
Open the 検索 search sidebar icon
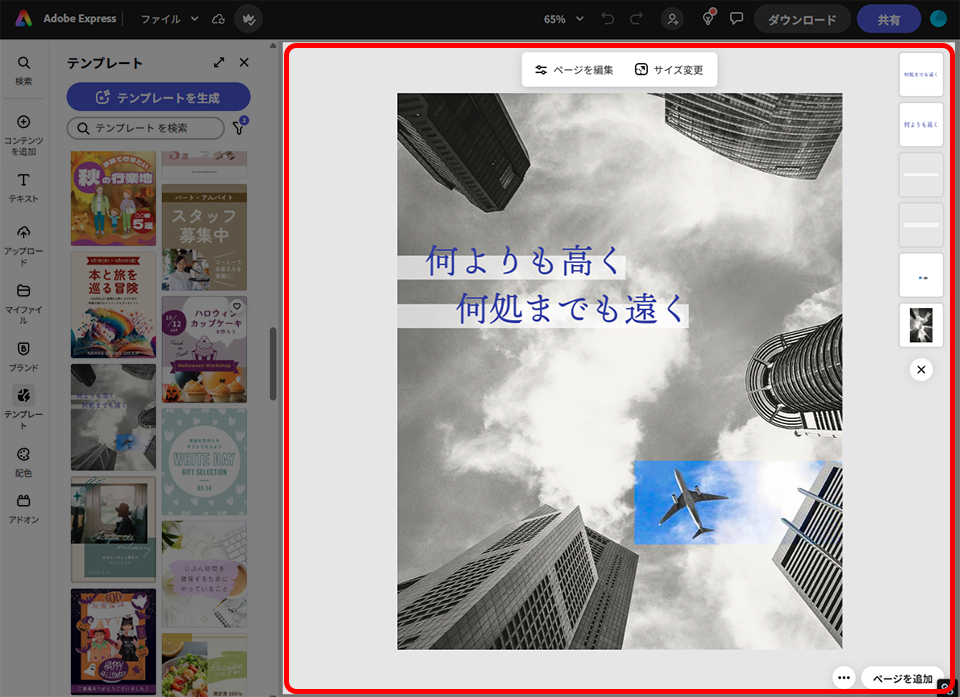point(24,69)
